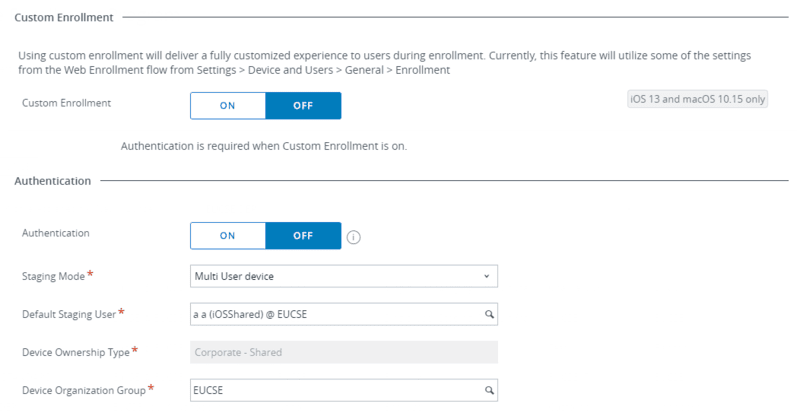Click the Authentication section header
The image size is (797, 416).
(x=53, y=181)
